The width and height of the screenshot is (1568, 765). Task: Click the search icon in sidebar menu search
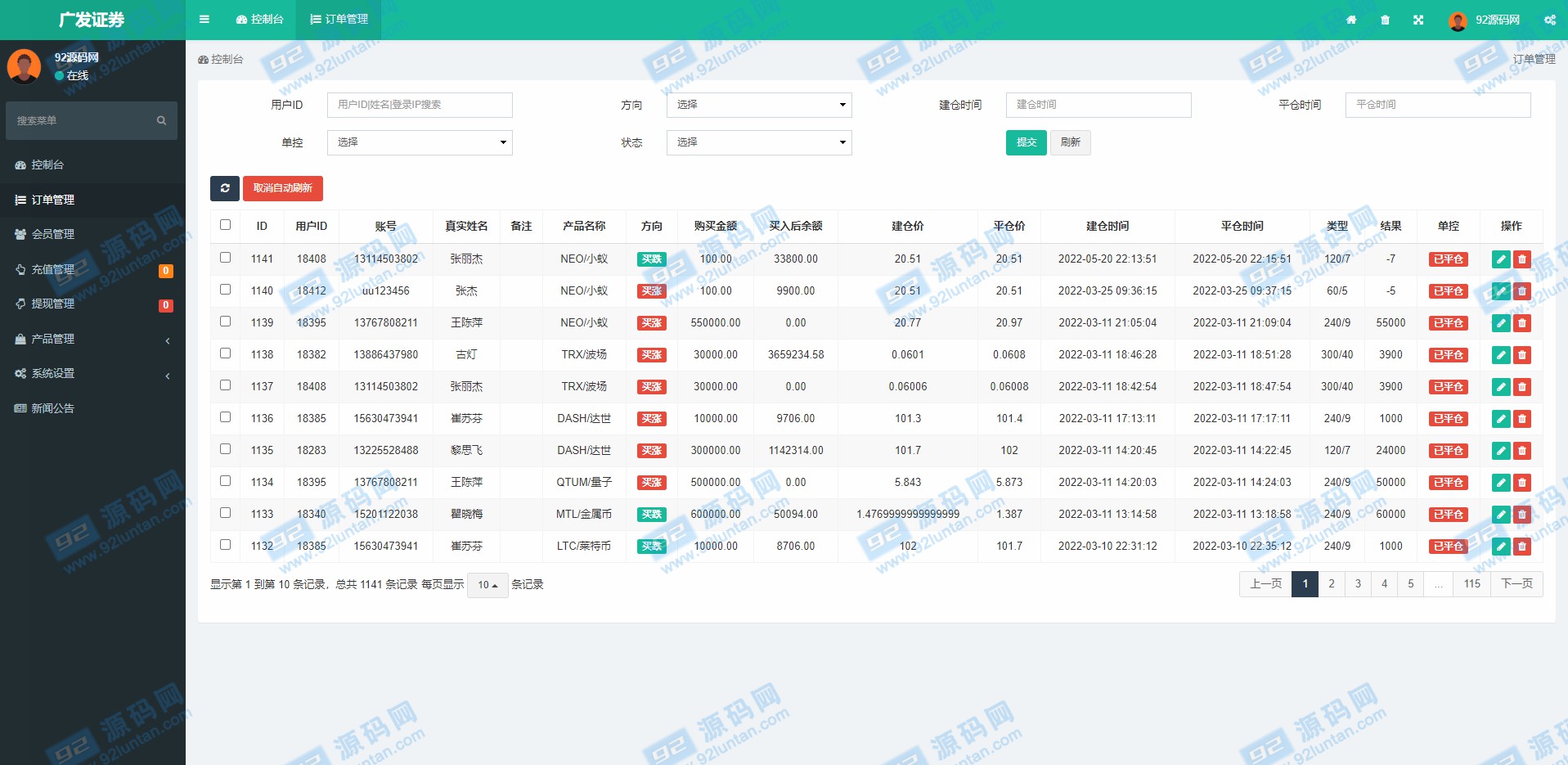tap(161, 121)
